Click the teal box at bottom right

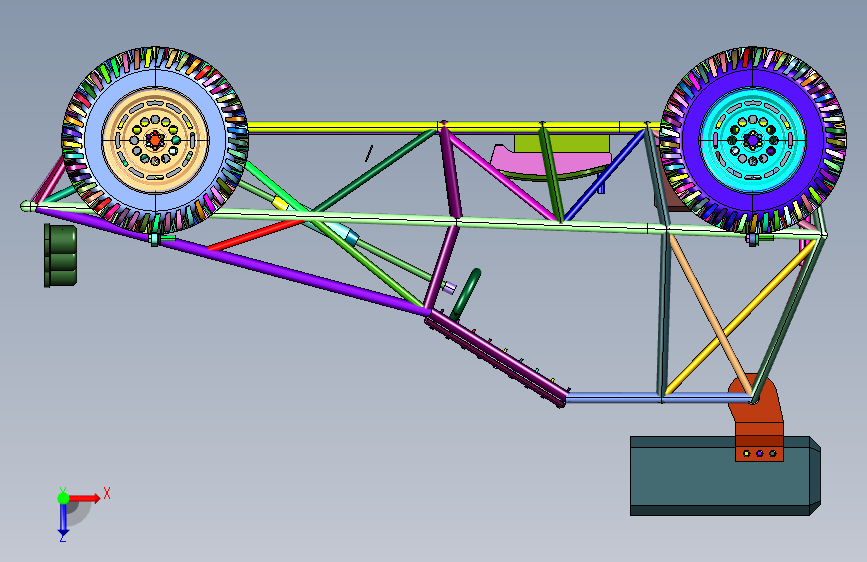point(725,476)
